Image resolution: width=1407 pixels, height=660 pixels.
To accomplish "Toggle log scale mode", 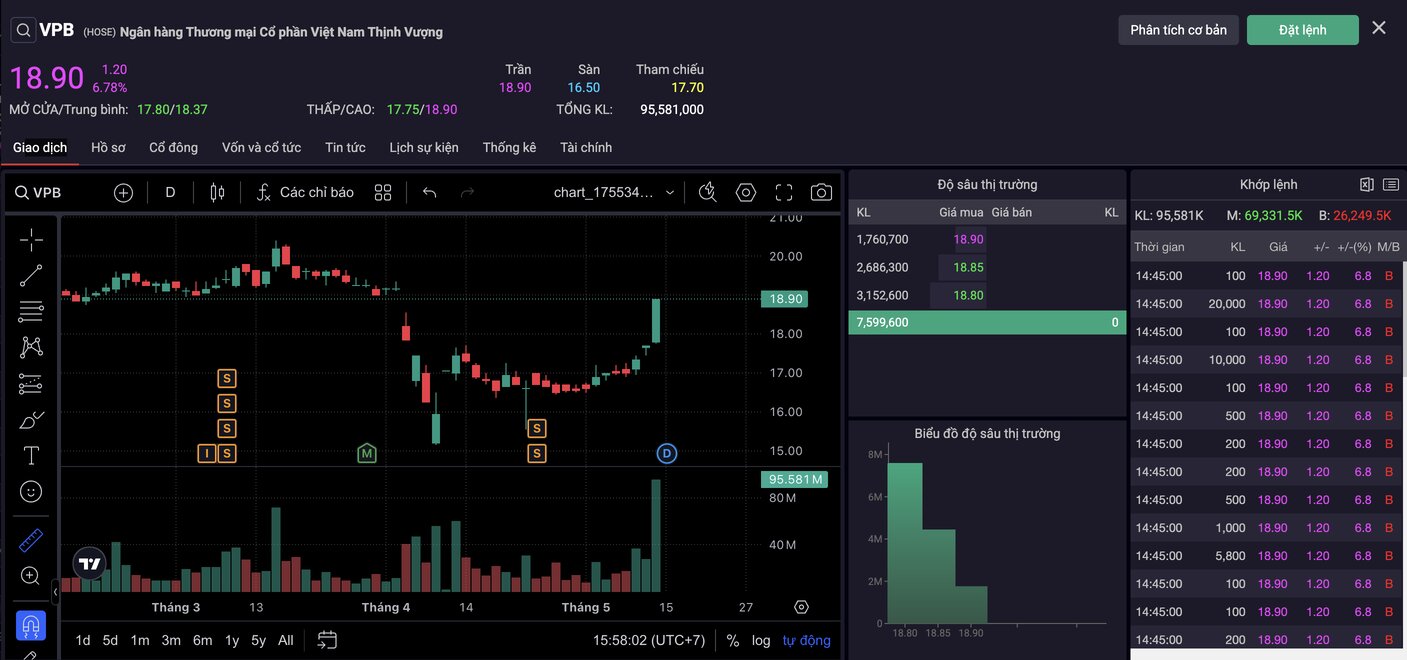I will [x=761, y=640].
